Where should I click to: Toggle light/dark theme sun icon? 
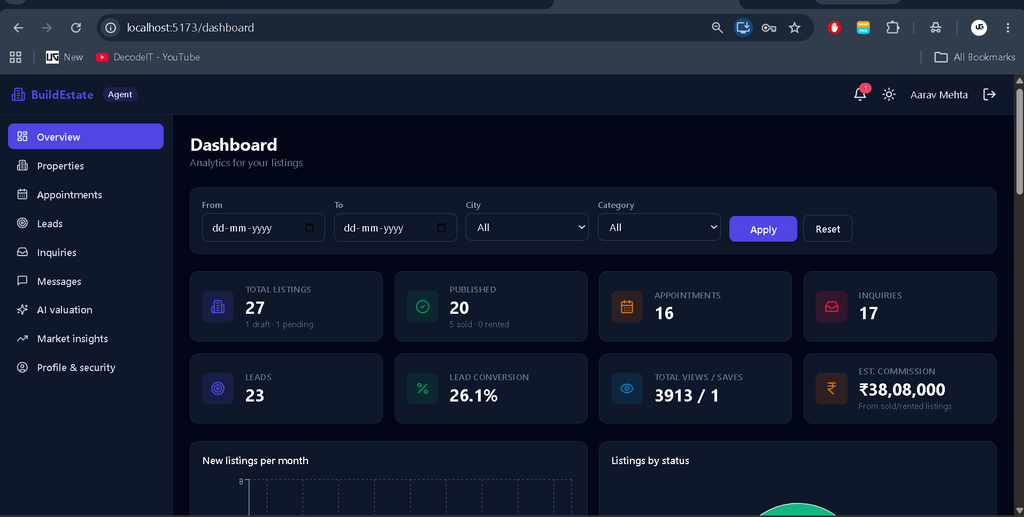click(x=889, y=95)
